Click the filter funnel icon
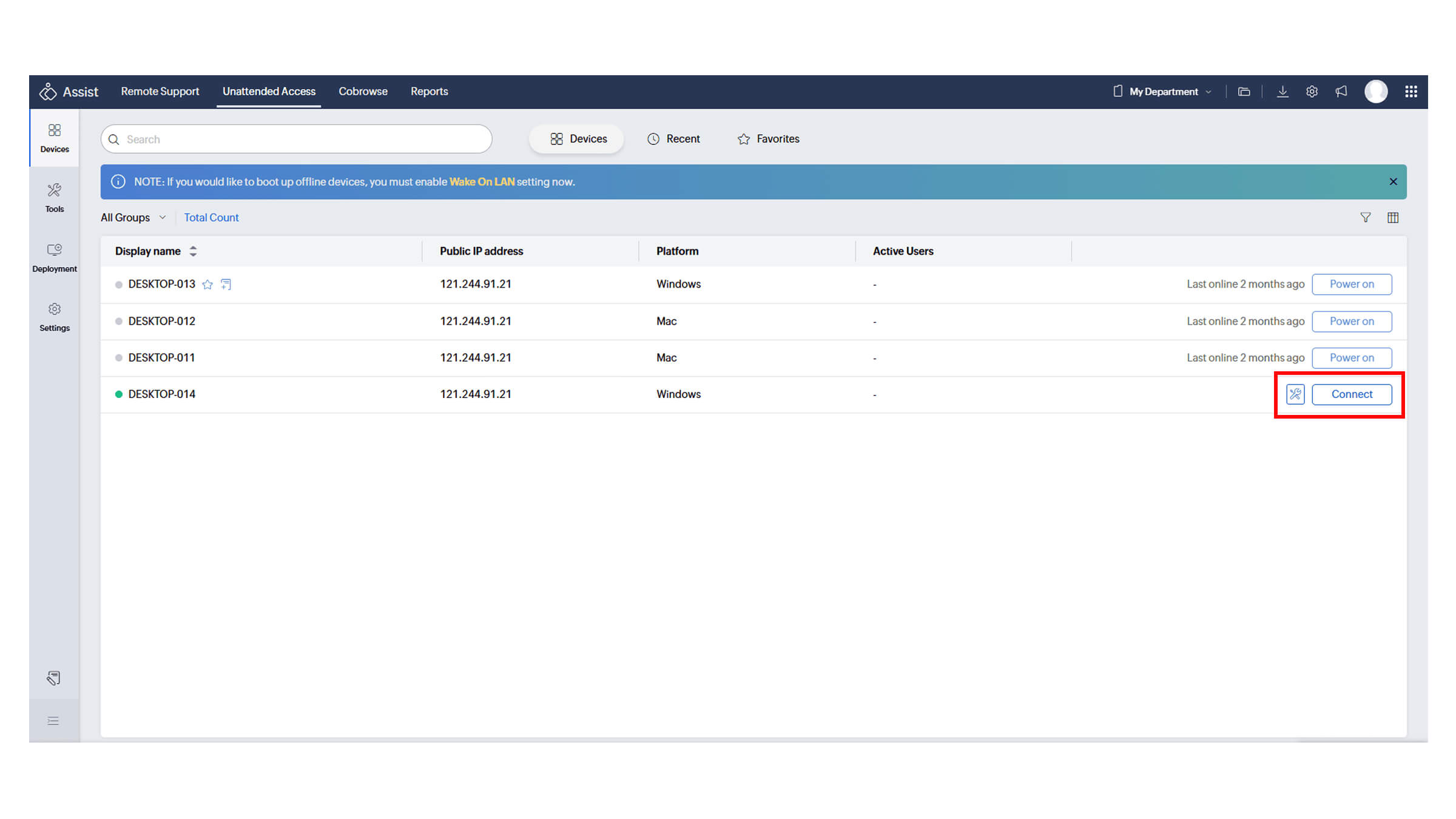This screenshot has height=819, width=1456. [1365, 218]
